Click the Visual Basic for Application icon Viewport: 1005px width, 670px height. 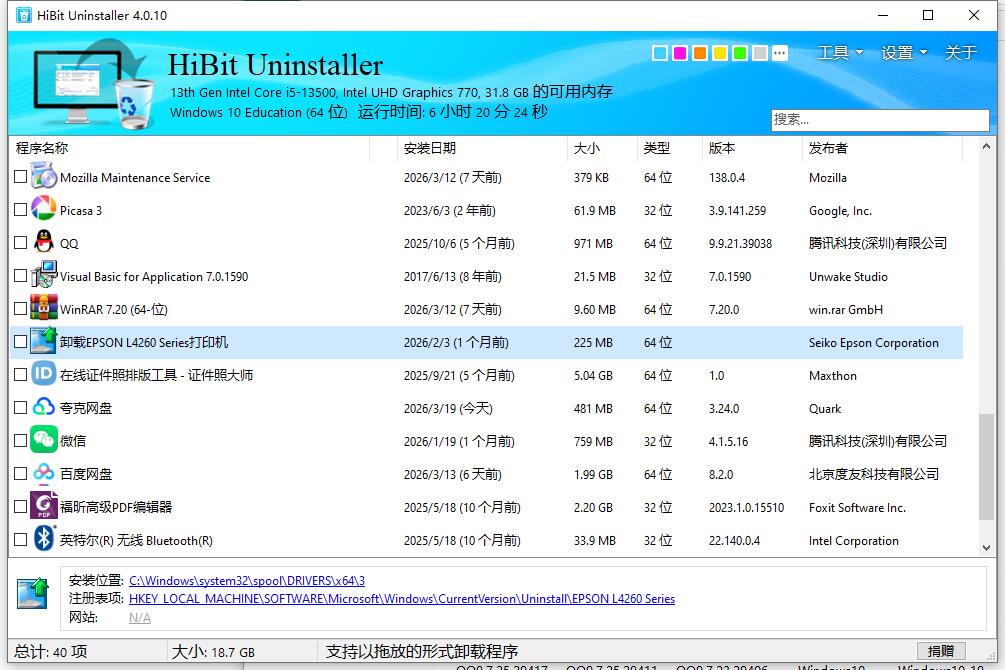44,275
